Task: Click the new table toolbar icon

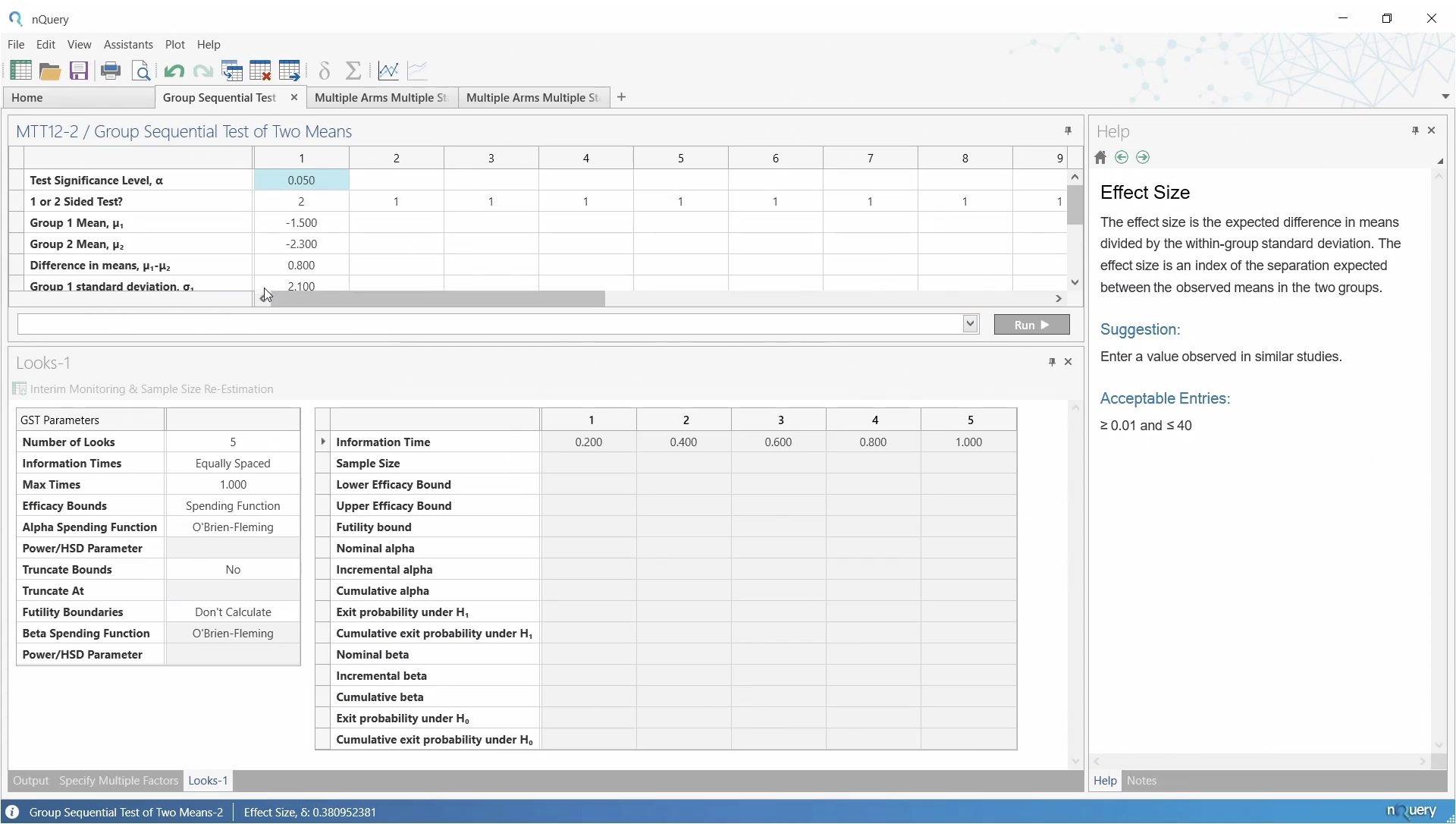Action: pos(20,71)
